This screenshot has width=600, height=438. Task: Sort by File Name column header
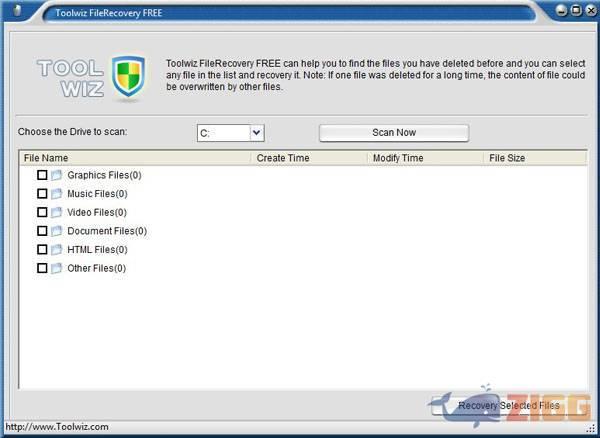pyautogui.click(x=135, y=158)
